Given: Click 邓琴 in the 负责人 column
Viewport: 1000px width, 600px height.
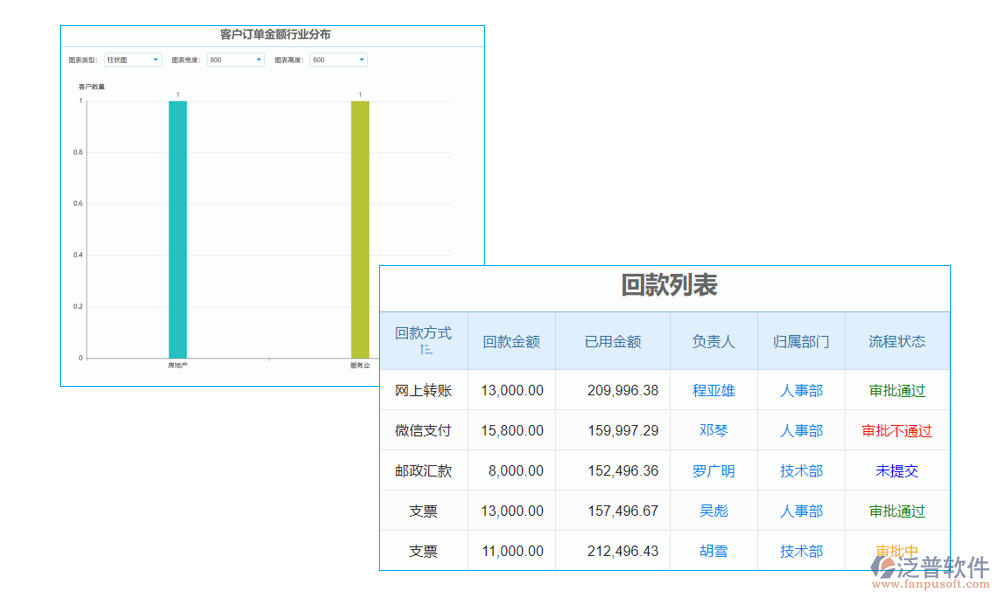Looking at the screenshot, I should pos(711,430).
